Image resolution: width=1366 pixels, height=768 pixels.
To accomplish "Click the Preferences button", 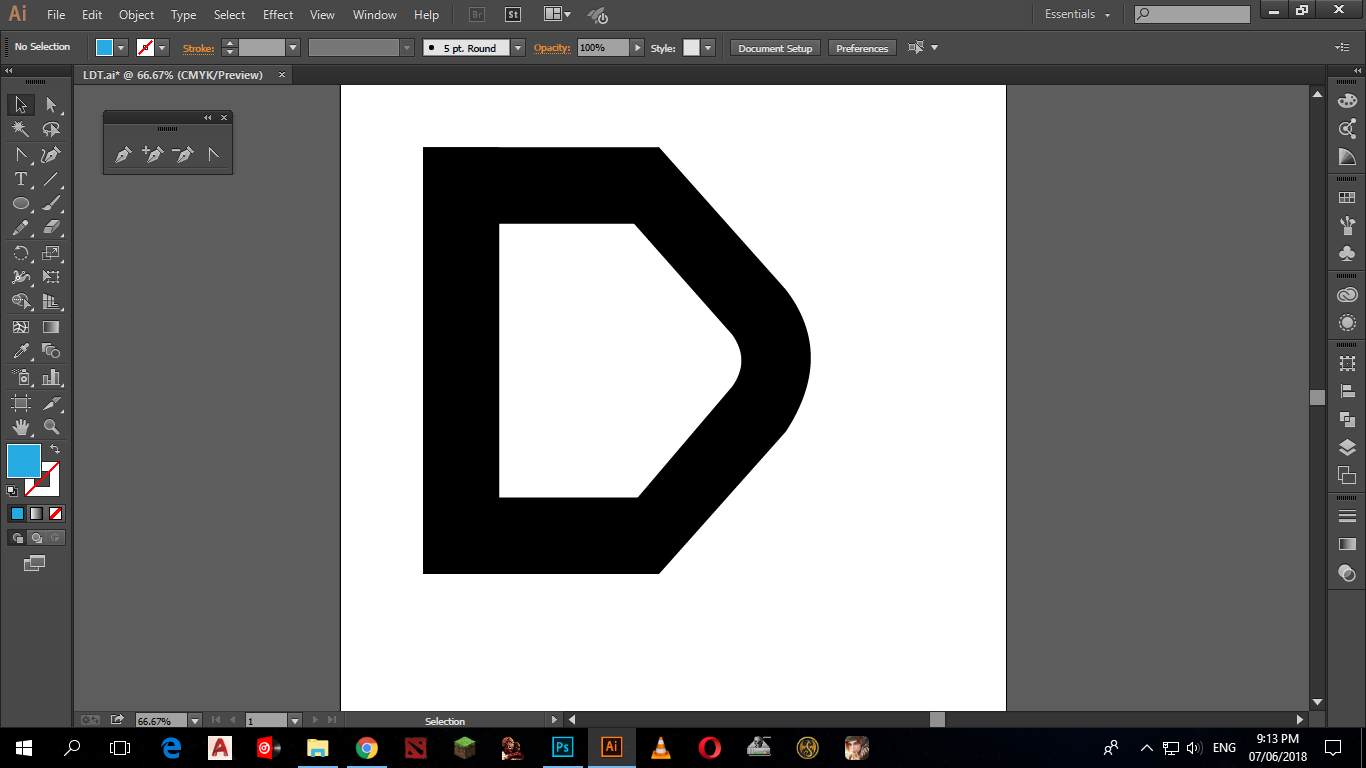I will [862, 48].
